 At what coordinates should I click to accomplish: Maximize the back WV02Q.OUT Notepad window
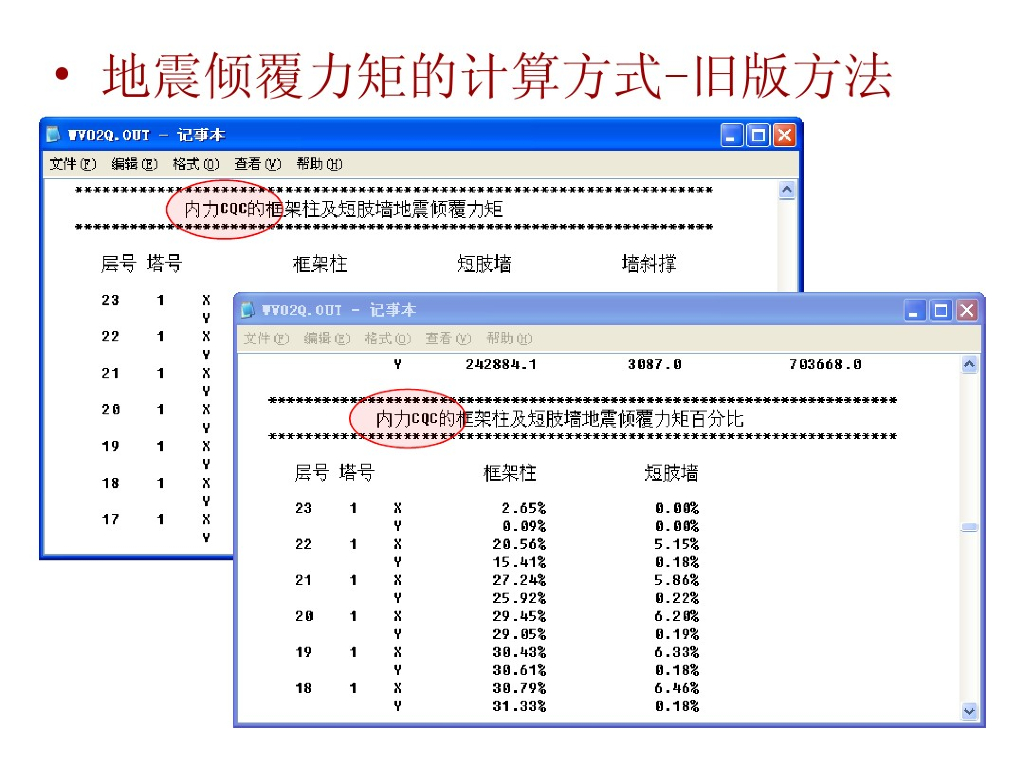coord(758,135)
